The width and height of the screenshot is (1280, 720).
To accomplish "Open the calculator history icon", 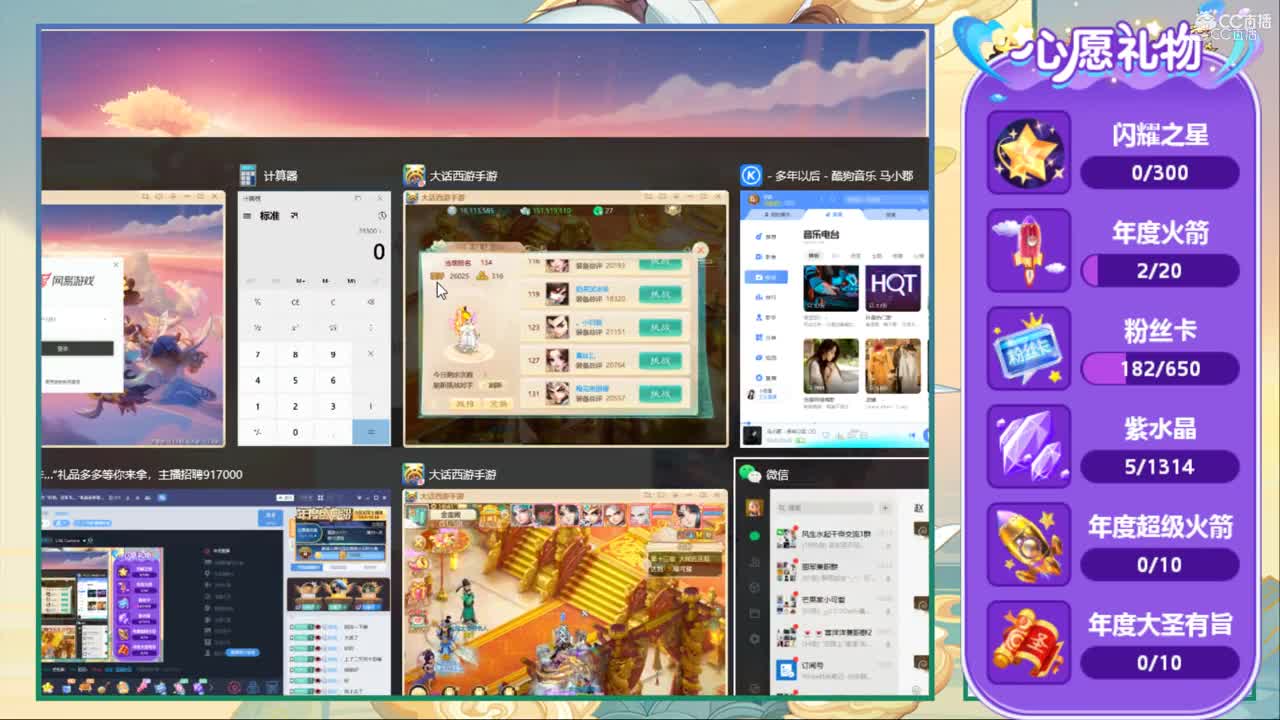I will click(381, 216).
